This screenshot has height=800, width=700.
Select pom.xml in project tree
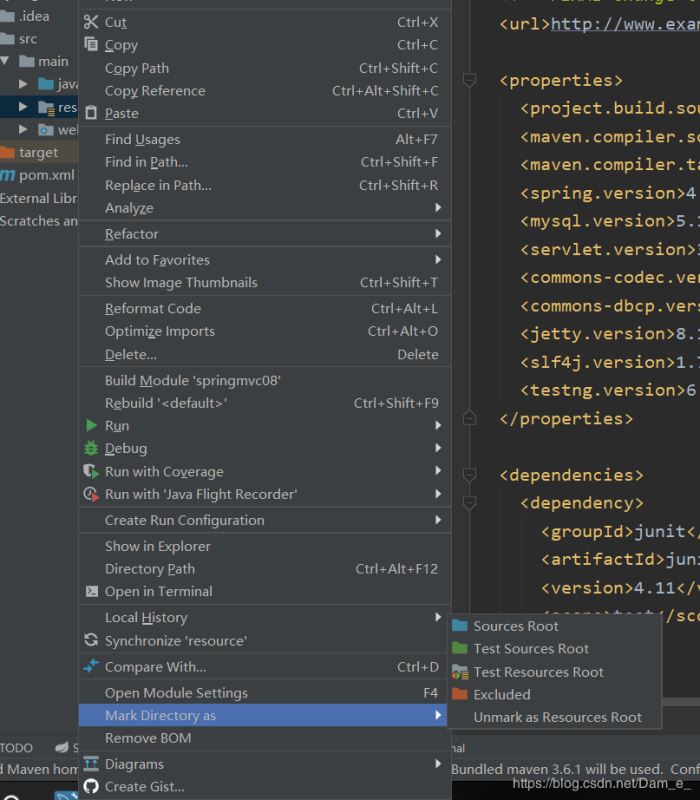pos(46,175)
